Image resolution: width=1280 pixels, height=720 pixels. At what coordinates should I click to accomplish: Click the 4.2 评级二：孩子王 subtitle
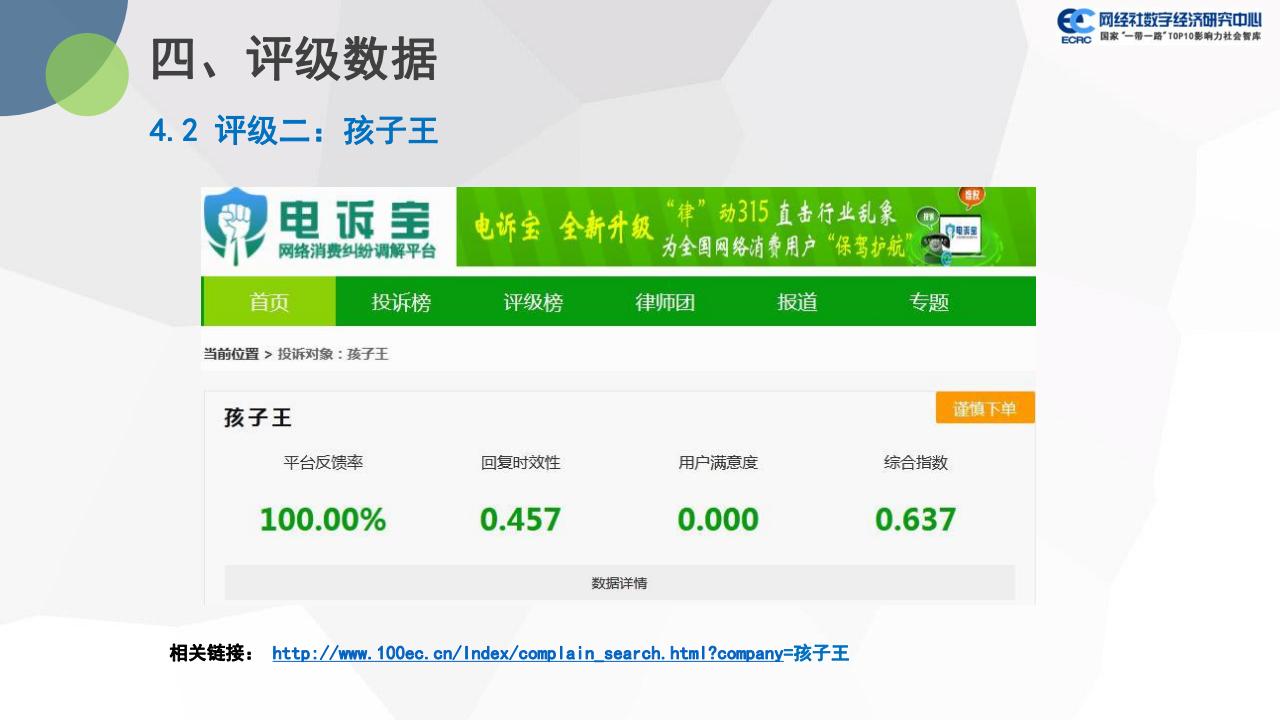tap(294, 130)
